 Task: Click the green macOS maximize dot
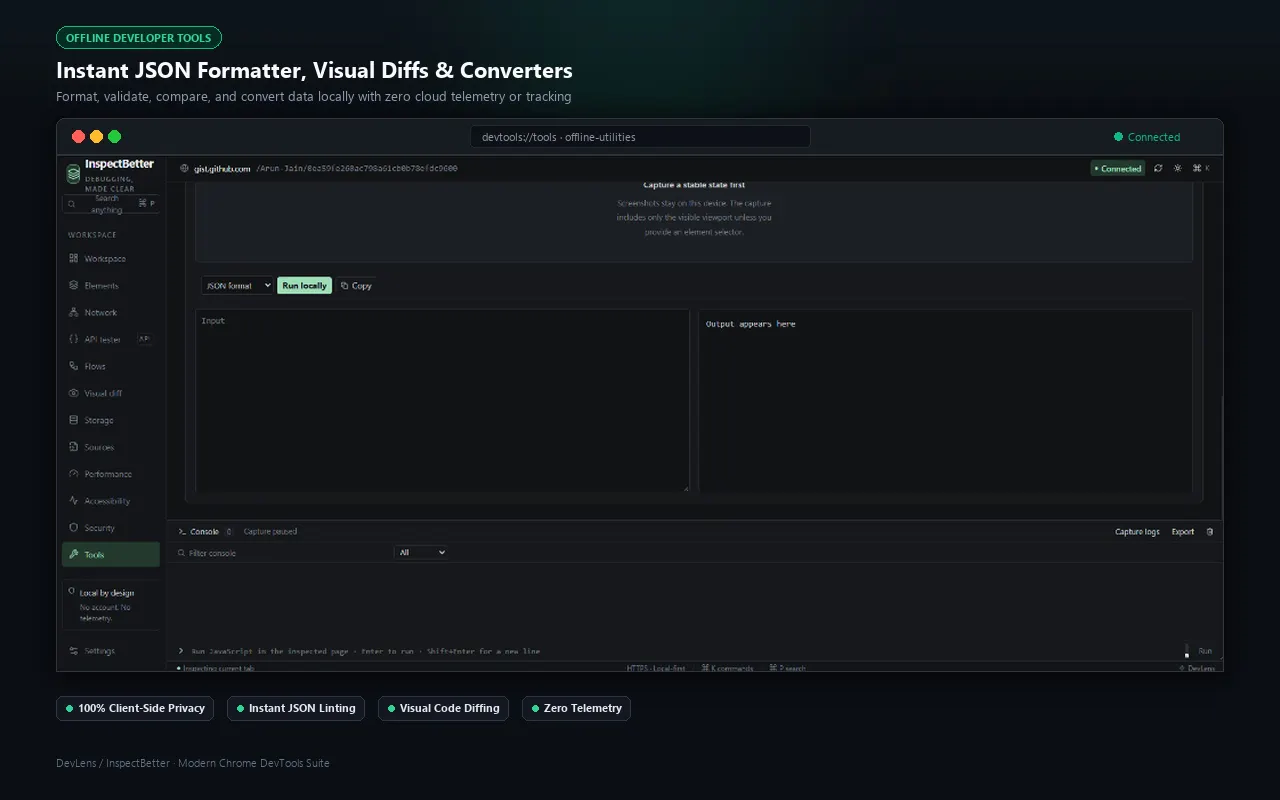tap(115, 137)
